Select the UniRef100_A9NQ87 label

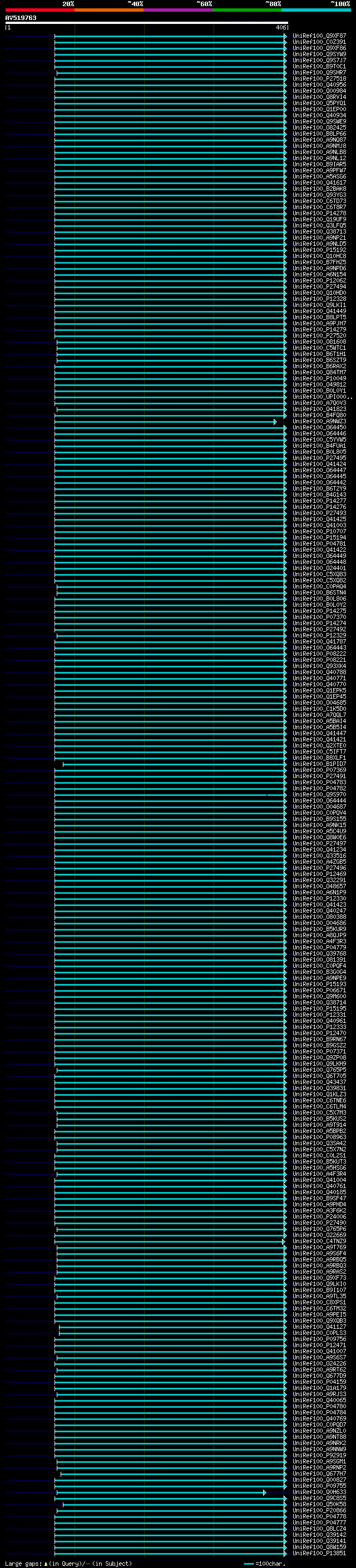coord(319,140)
